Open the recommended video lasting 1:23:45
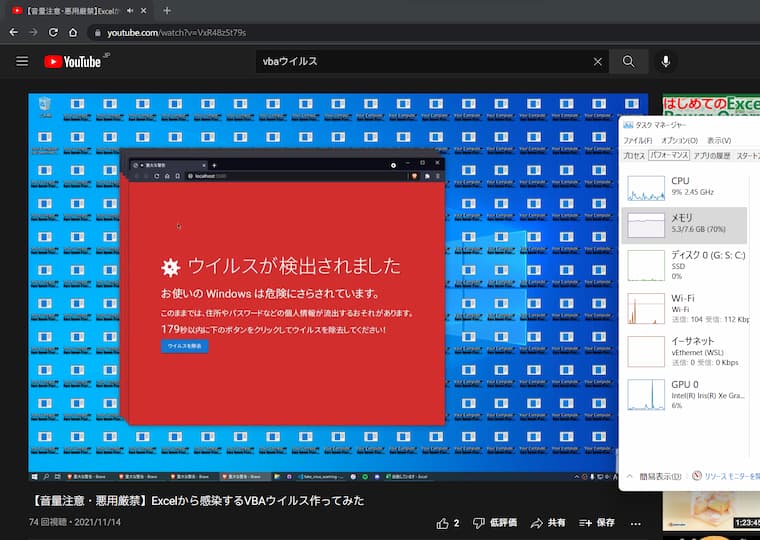The width and height of the screenshot is (760, 540). [x=711, y=511]
